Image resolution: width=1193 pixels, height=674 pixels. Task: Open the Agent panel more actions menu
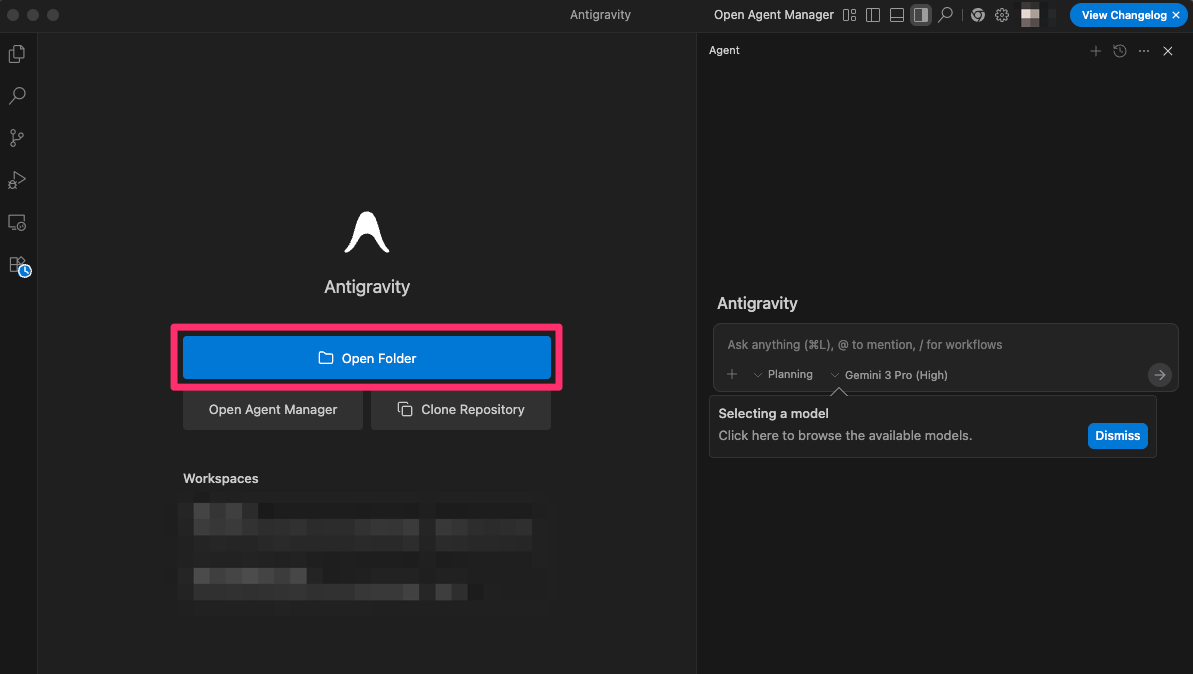tap(1144, 51)
